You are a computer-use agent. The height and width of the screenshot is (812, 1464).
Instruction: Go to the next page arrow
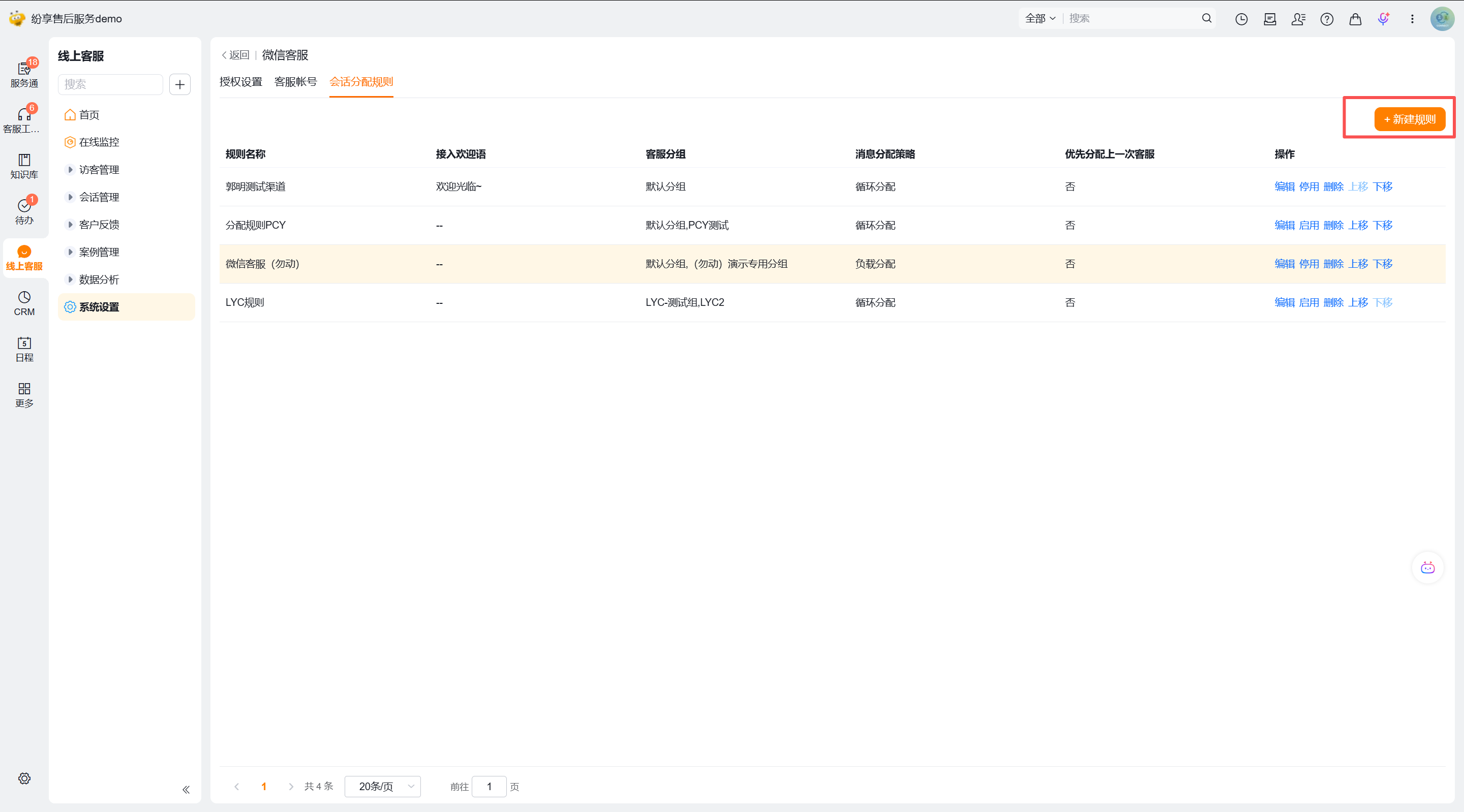tap(291, 787)
